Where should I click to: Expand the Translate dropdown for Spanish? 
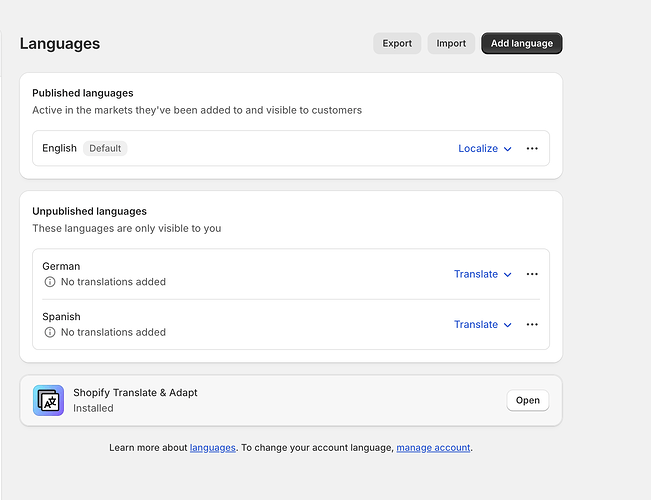click(x=483, y=324)
